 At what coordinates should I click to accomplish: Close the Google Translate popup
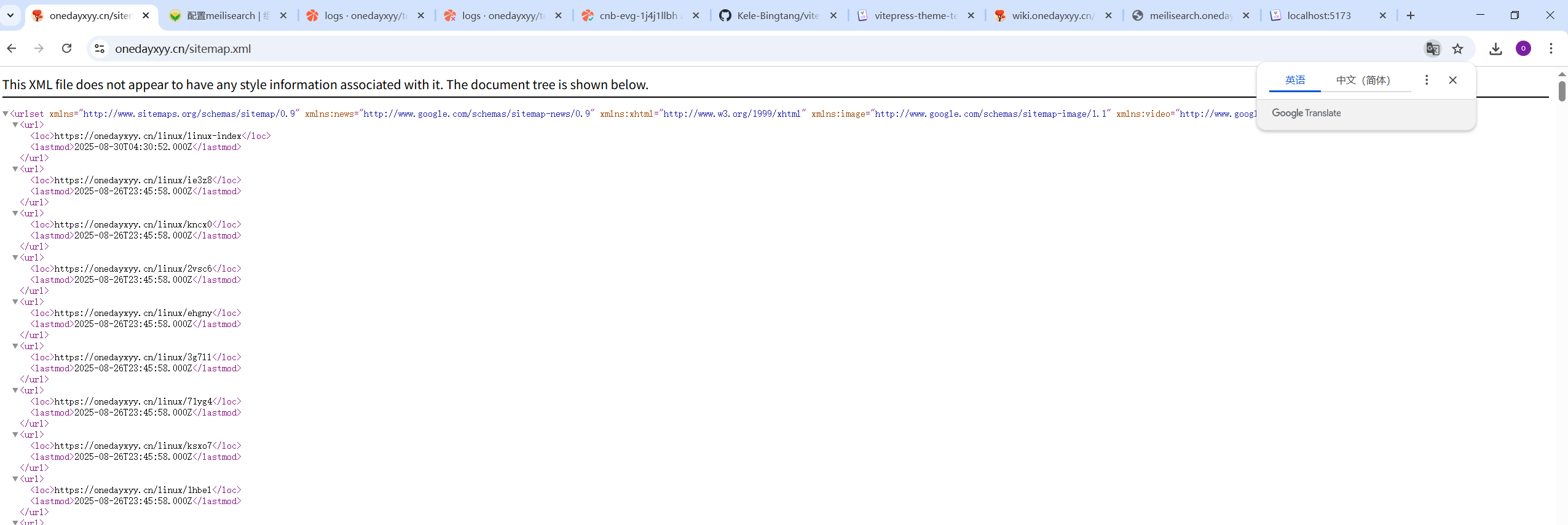(1452, 80)
